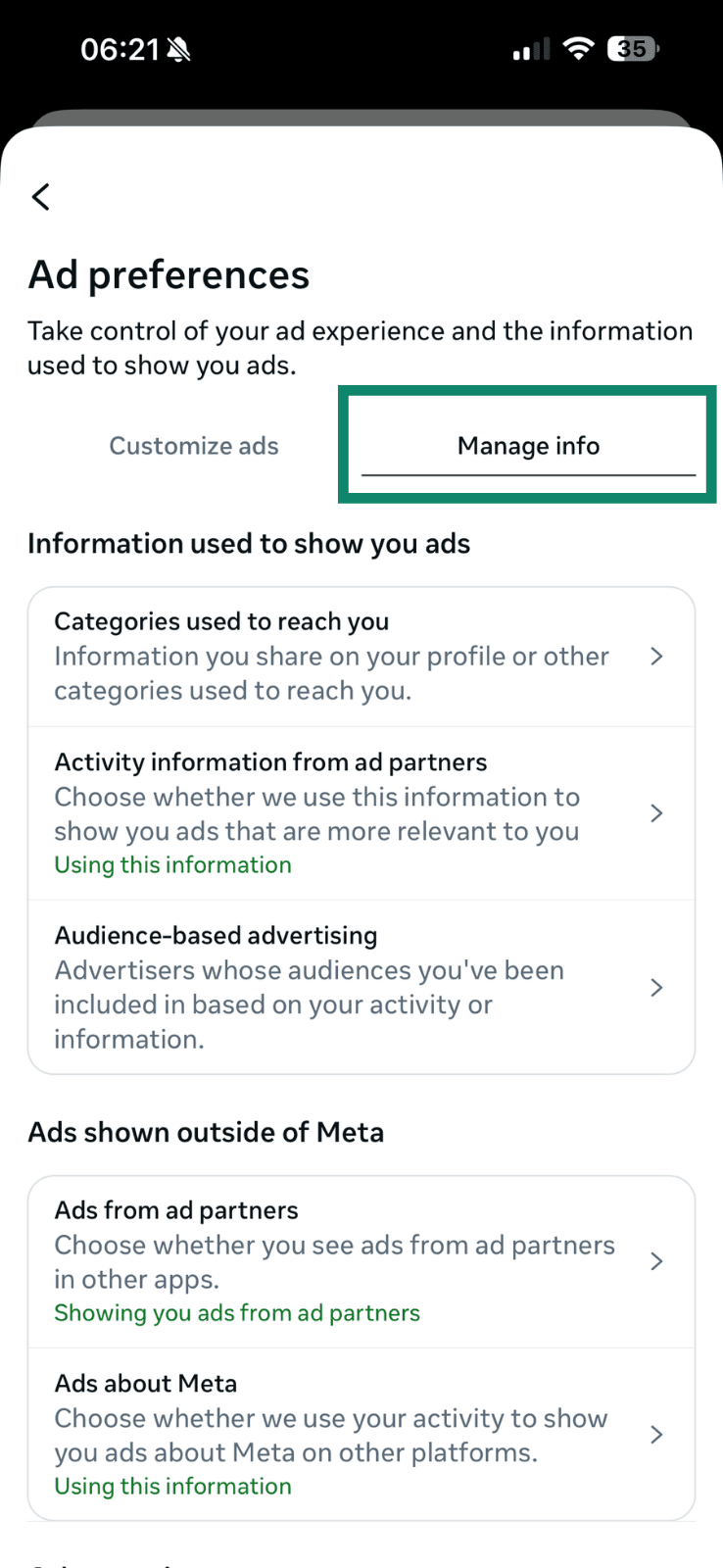Expand Categories used to reach you chevron

click(x=657, y=657)
